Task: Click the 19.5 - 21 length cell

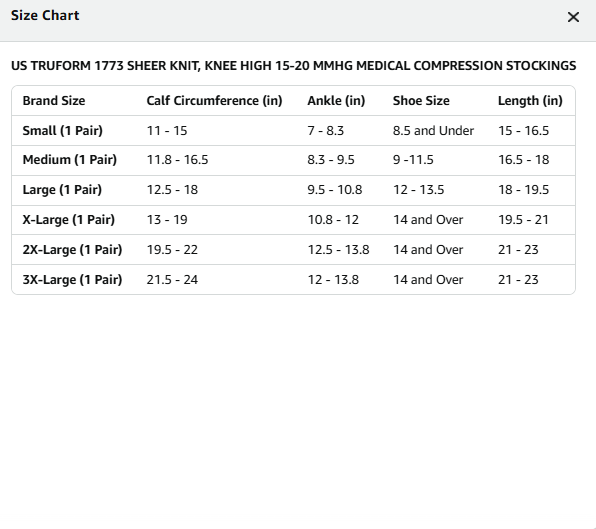Action: [523, 220]
